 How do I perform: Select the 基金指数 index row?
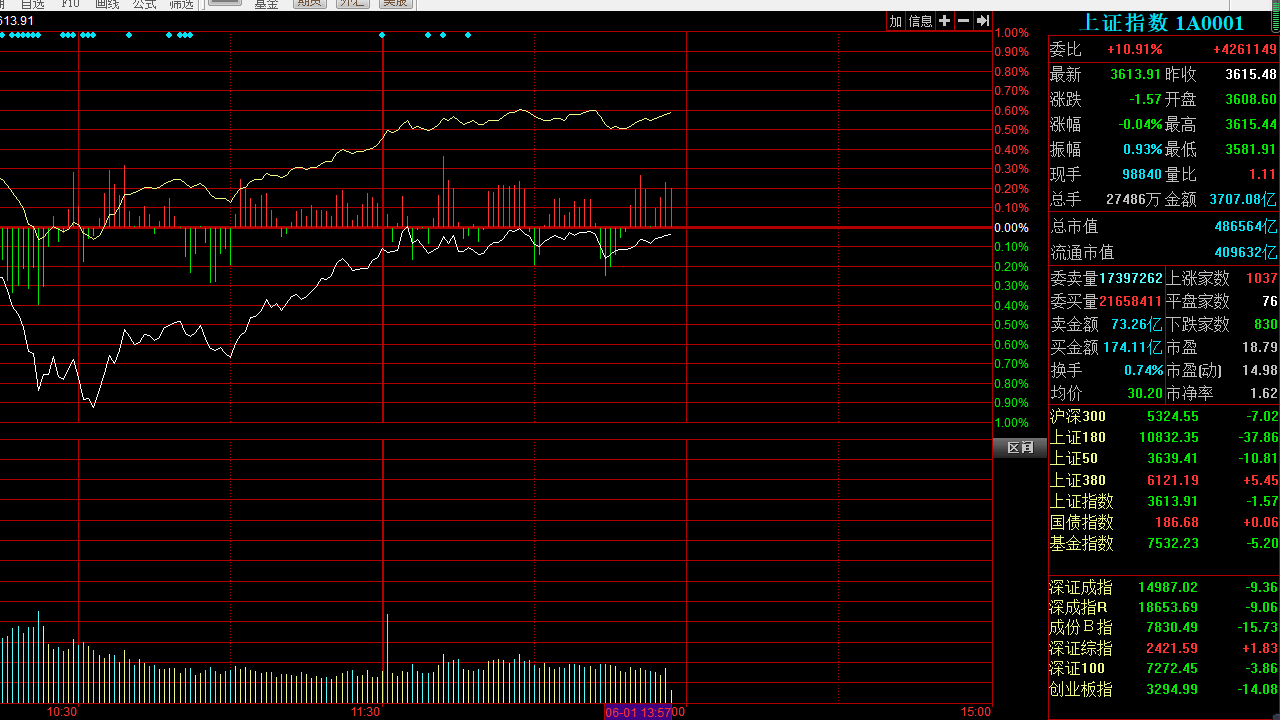point(1164,543)
